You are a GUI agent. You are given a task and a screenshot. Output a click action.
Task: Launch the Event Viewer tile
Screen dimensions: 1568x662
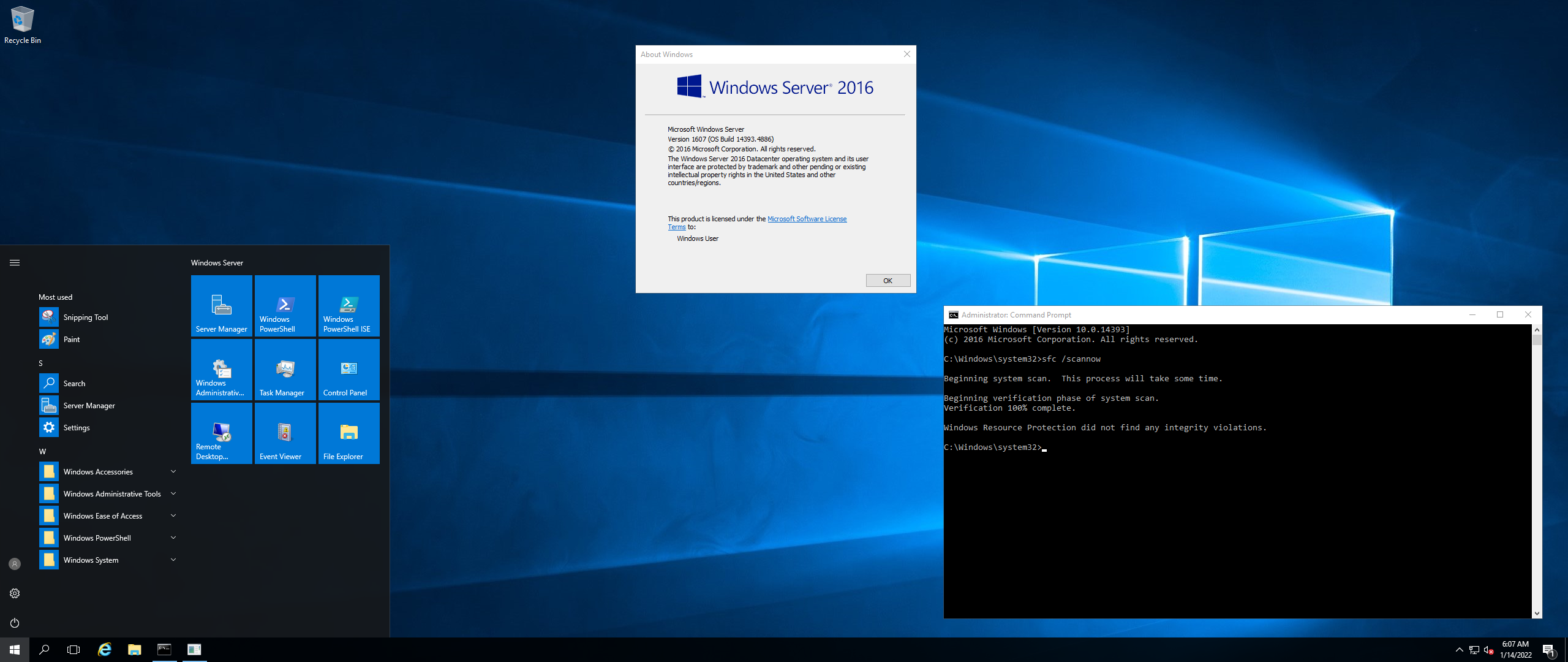(x=285, y=433)
